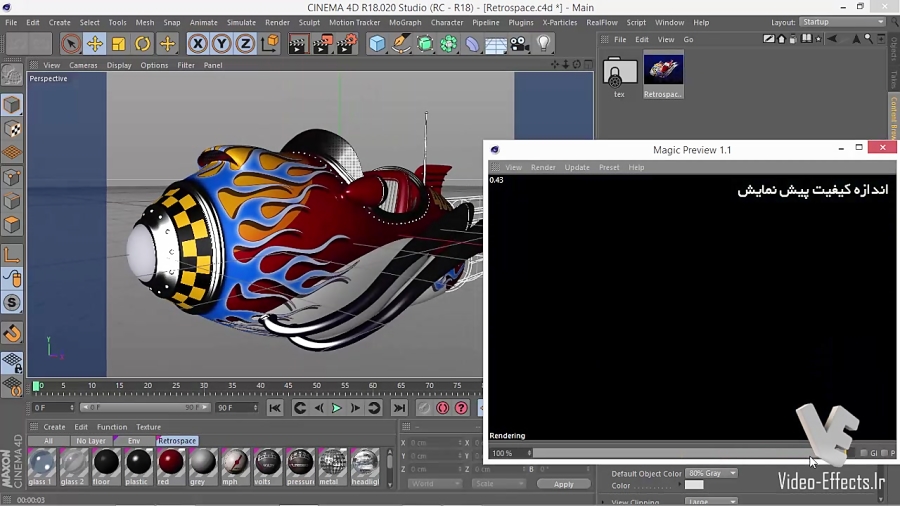The image size is (900, 506).
Task: Go to the start of animation
Action: 275,408
